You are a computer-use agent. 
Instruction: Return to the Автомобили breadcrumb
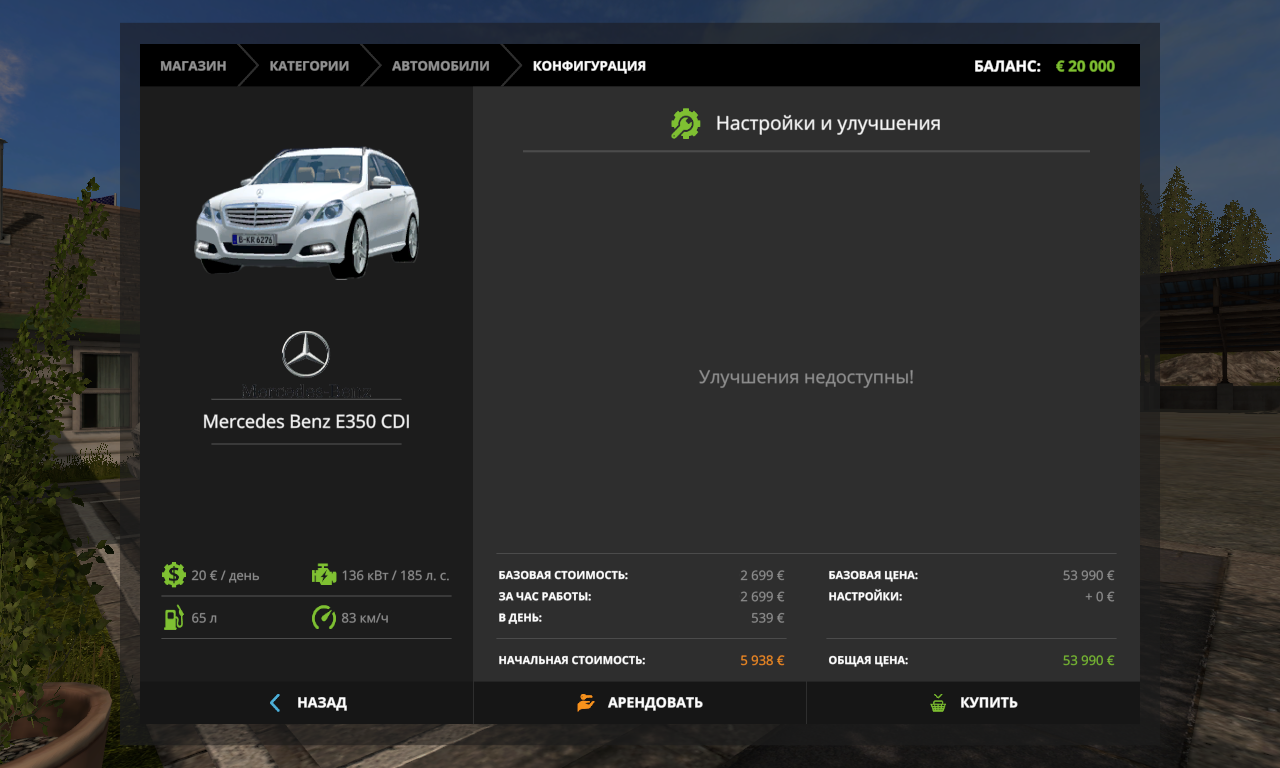tap(440, 66)
